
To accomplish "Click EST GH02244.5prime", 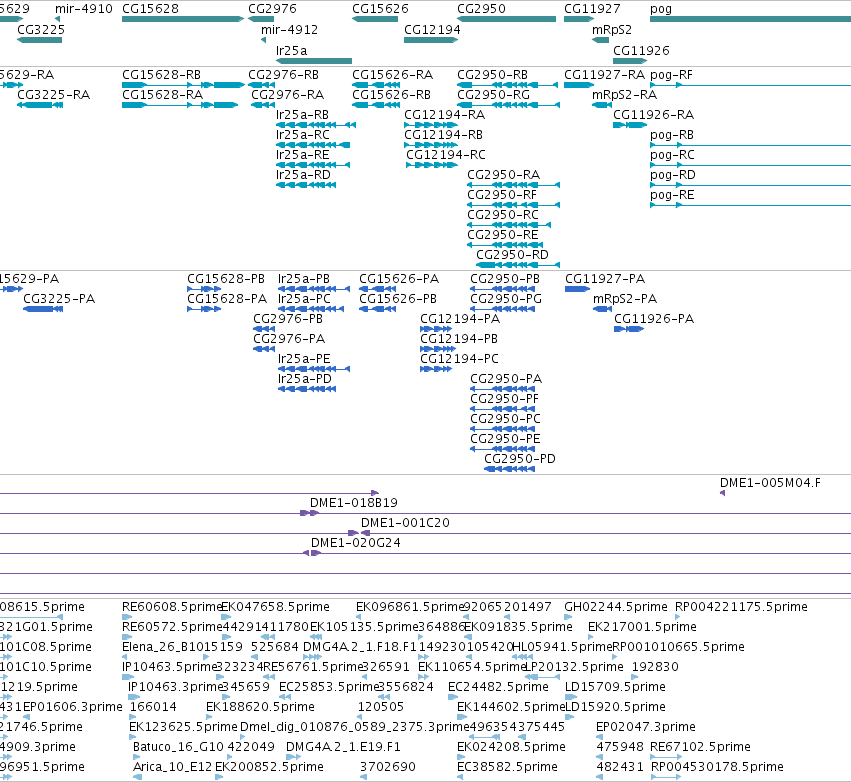I will (615, 607).
